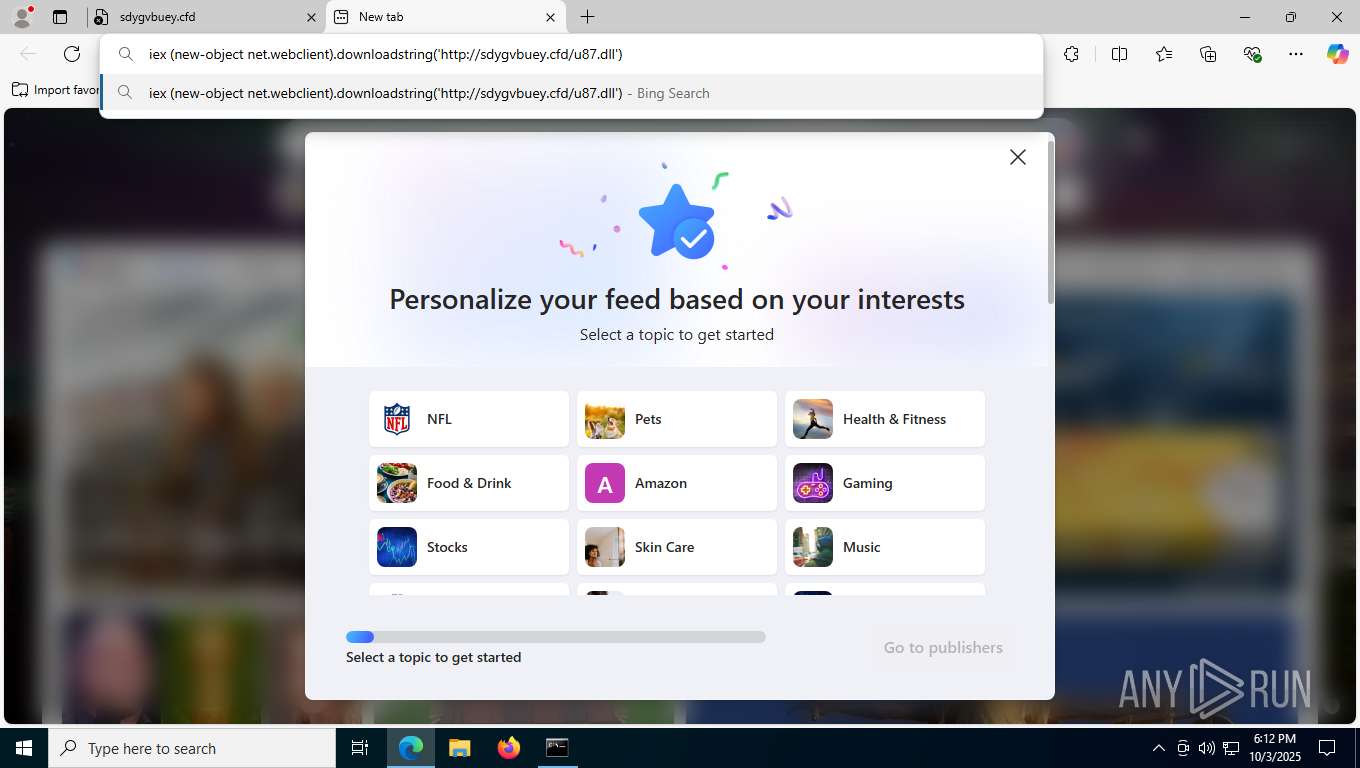Open the Copilot icon

pyautogui.click(x=1338, y=54)
